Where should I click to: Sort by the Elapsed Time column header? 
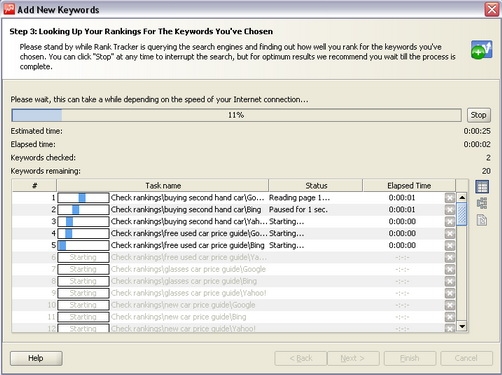tap(409, 186)
